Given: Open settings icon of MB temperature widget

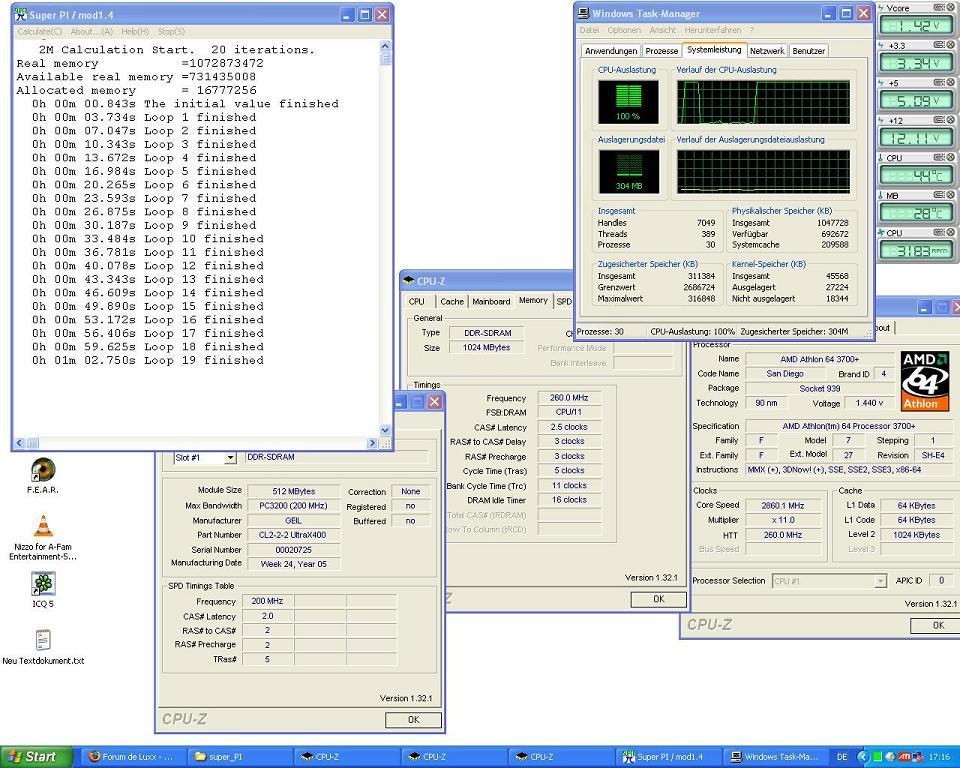Looking at the screenshot, I should click(939, 195).
